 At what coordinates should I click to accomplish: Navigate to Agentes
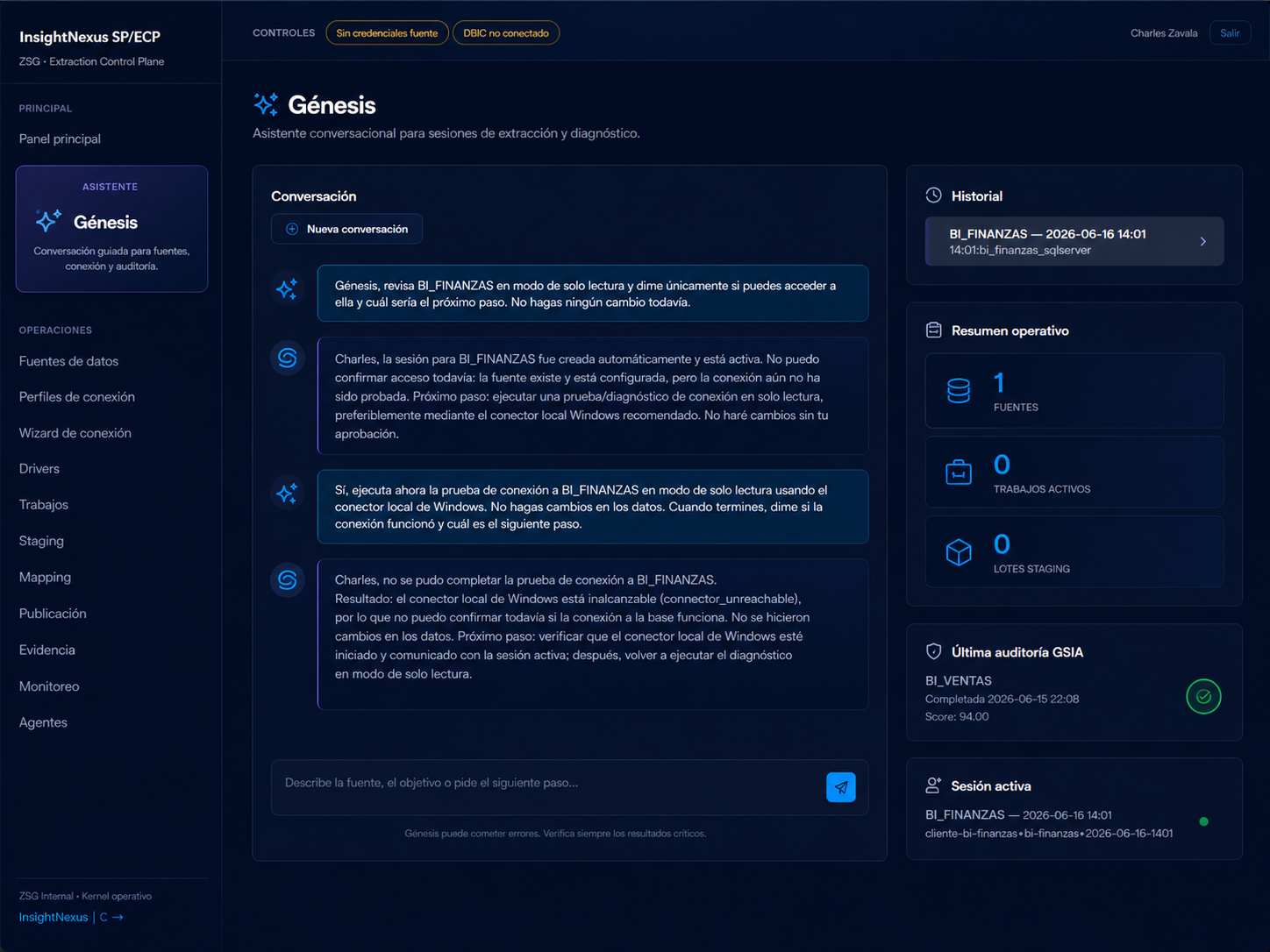(43, 722)
